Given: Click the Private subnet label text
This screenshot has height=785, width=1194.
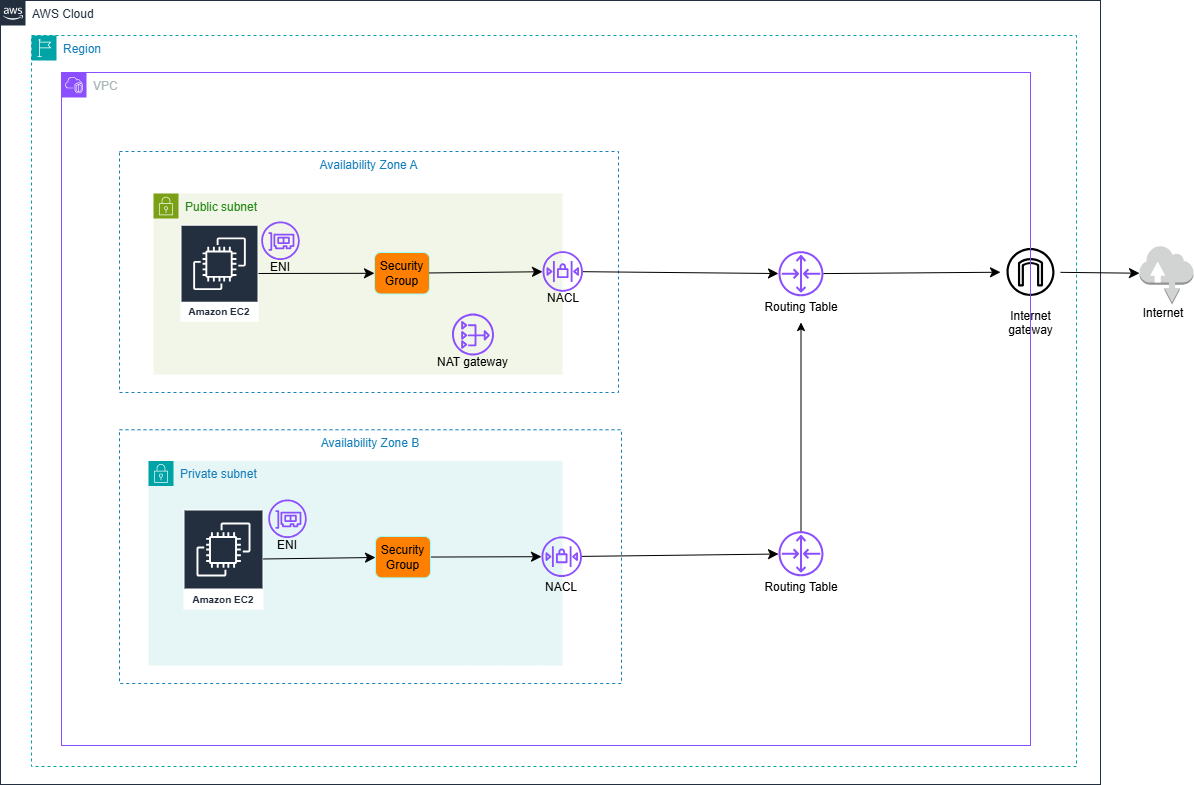Looking at the screenshot, I should coord(218,473).
